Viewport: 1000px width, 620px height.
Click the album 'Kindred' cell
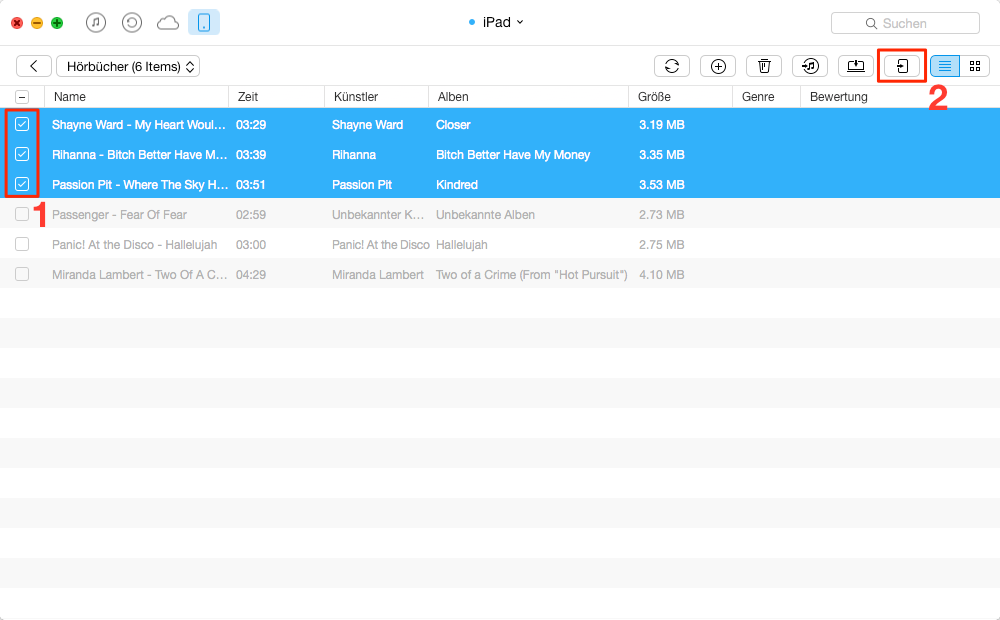pyautogui.click(x=457, y=185)
